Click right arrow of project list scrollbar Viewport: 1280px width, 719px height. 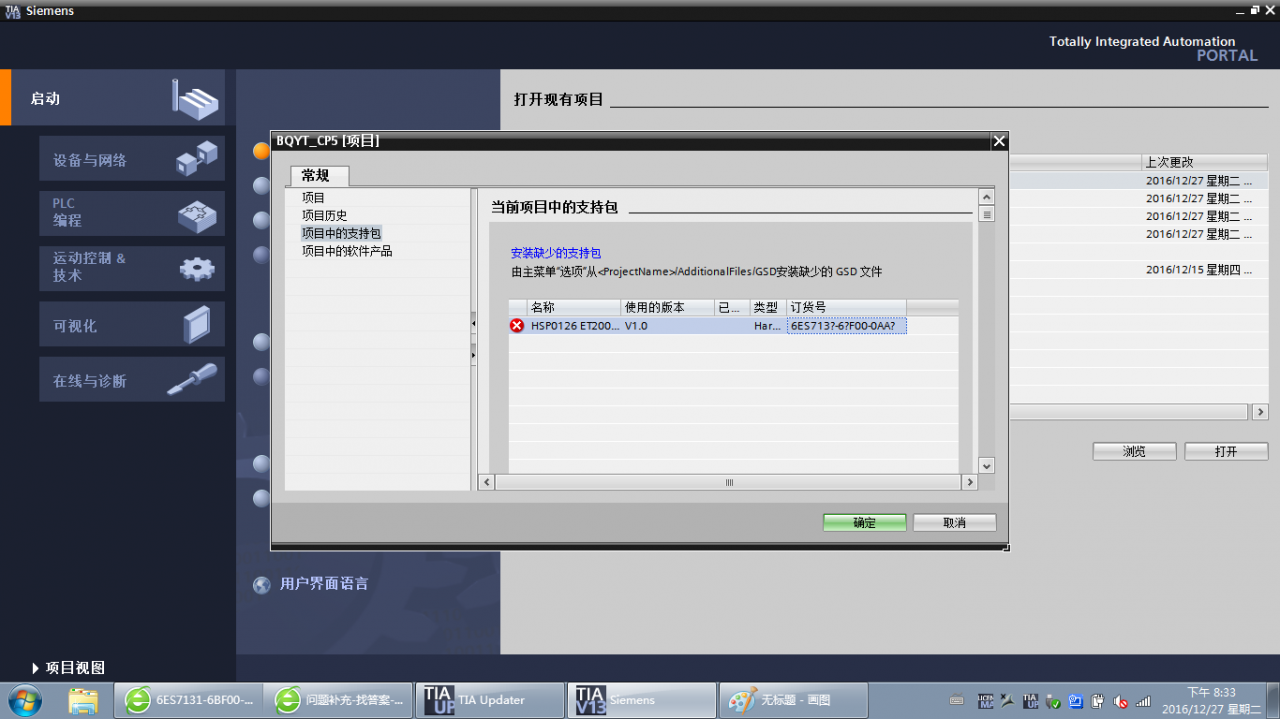tap(1260, 412)
